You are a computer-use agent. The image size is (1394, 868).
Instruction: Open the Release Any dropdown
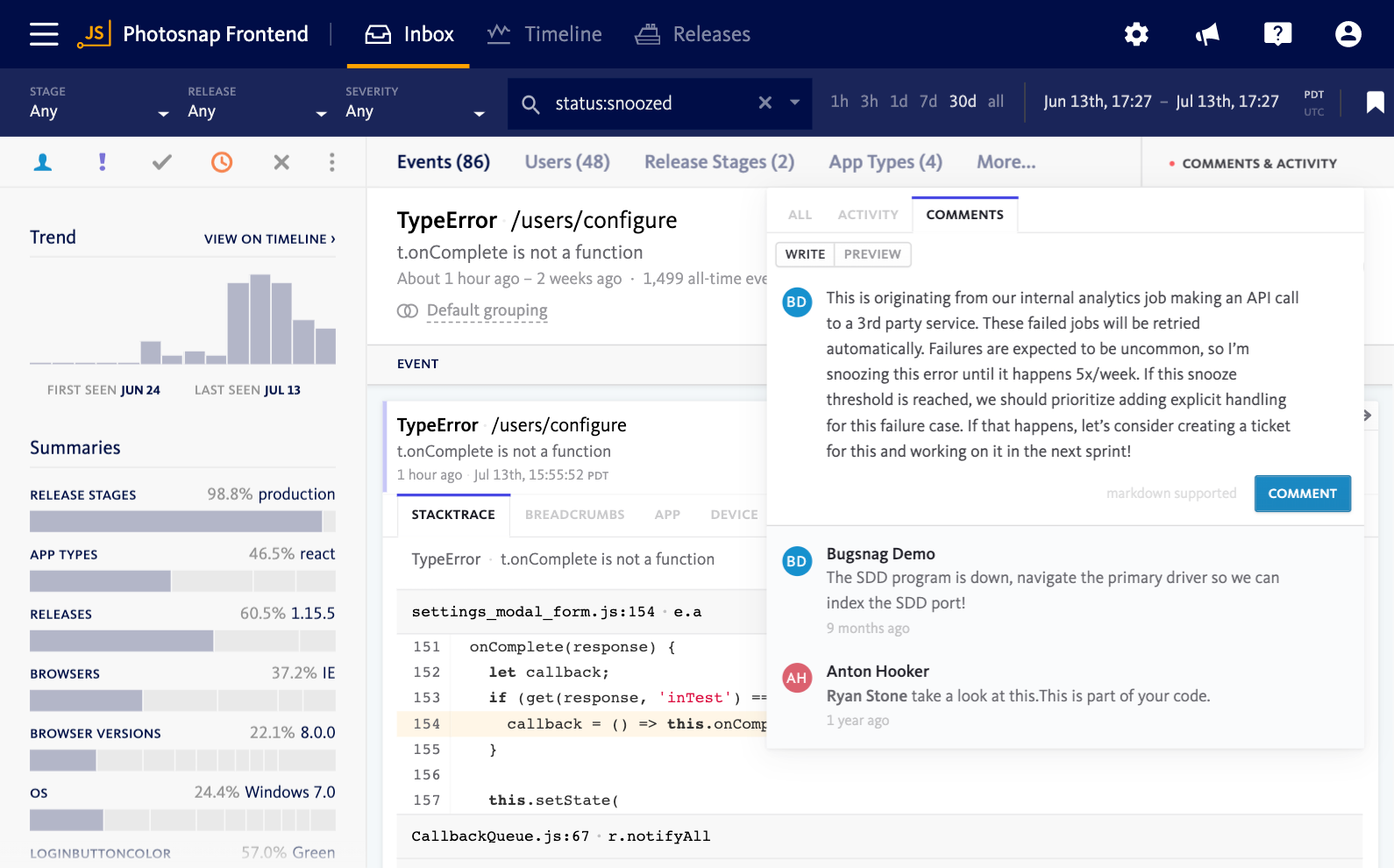pyautogui.click(x=257, y=103)
